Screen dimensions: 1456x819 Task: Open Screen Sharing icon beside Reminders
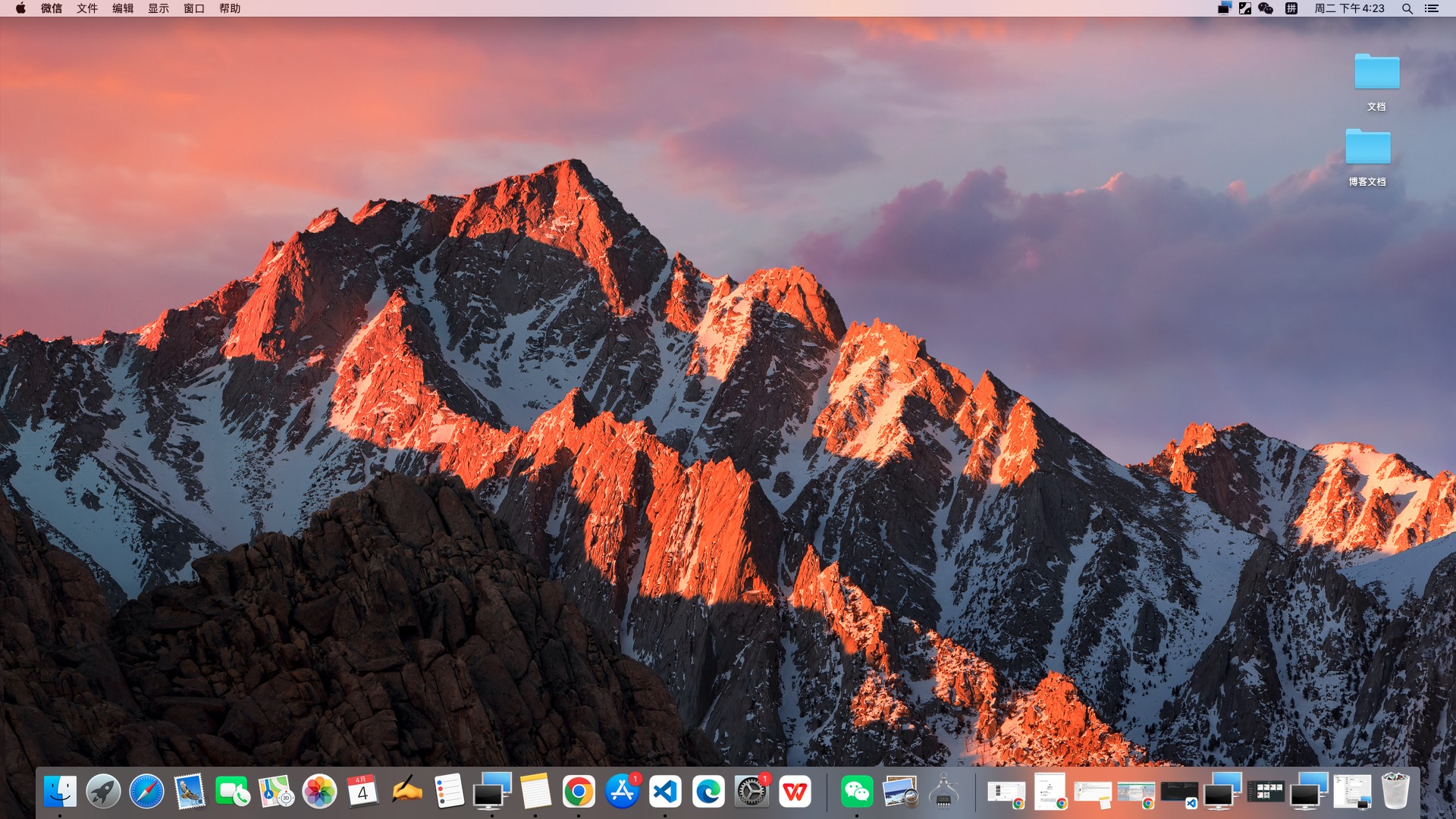[492, 792]
